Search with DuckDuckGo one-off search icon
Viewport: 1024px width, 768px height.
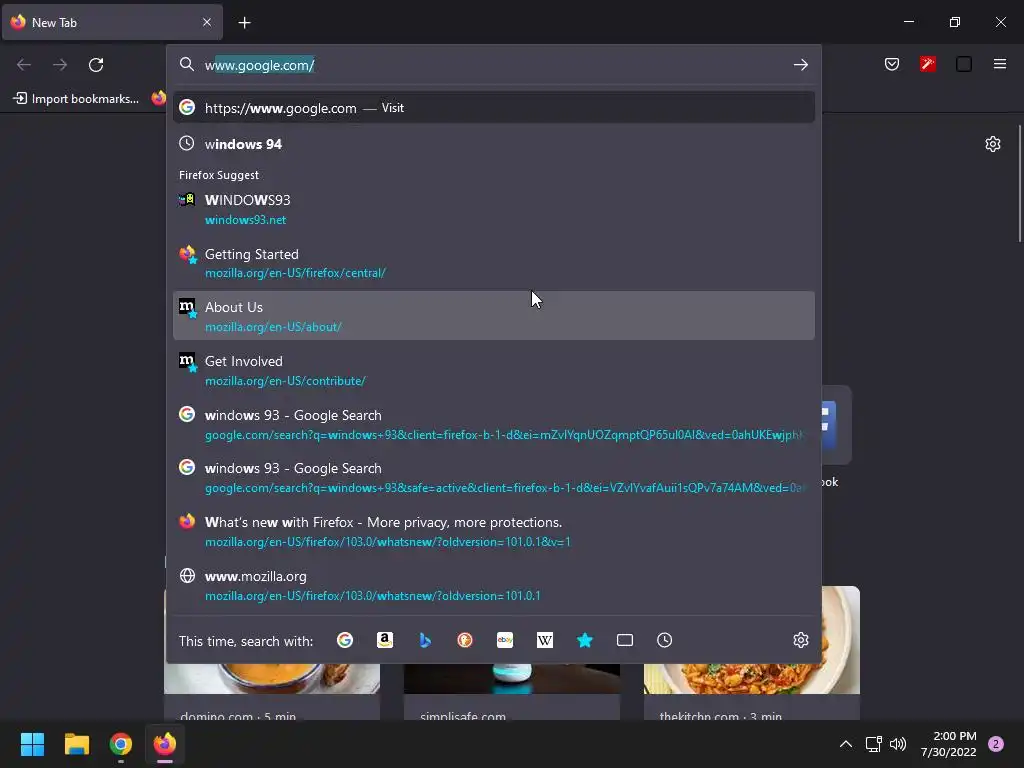(465, 641)
